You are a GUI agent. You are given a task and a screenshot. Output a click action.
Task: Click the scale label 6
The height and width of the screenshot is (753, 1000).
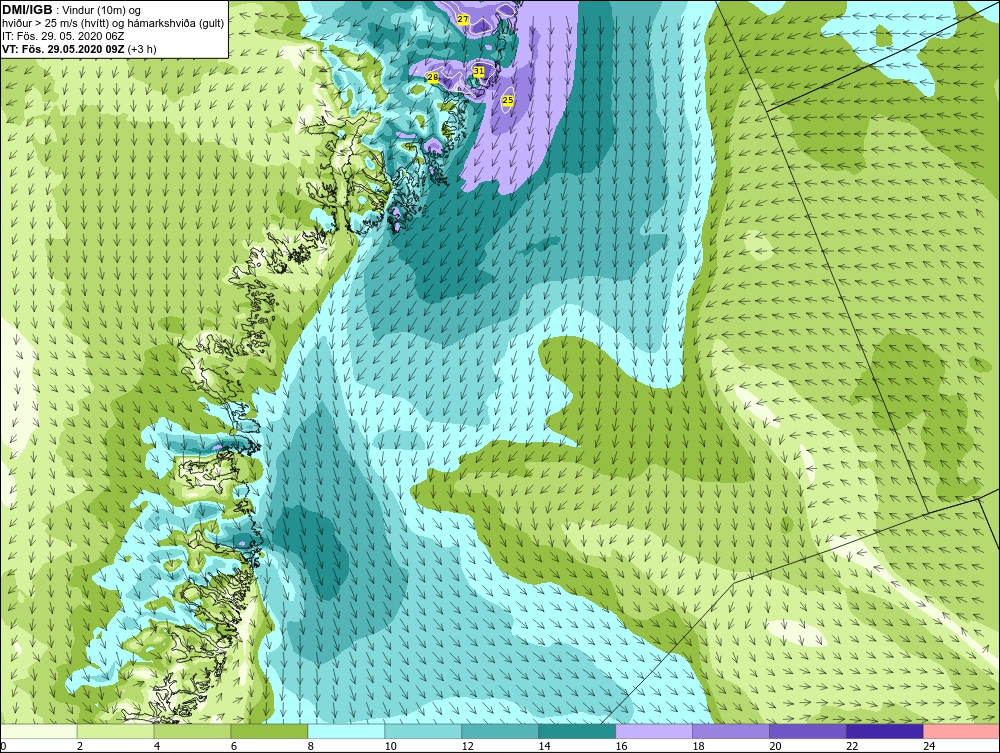click(234, 746)
